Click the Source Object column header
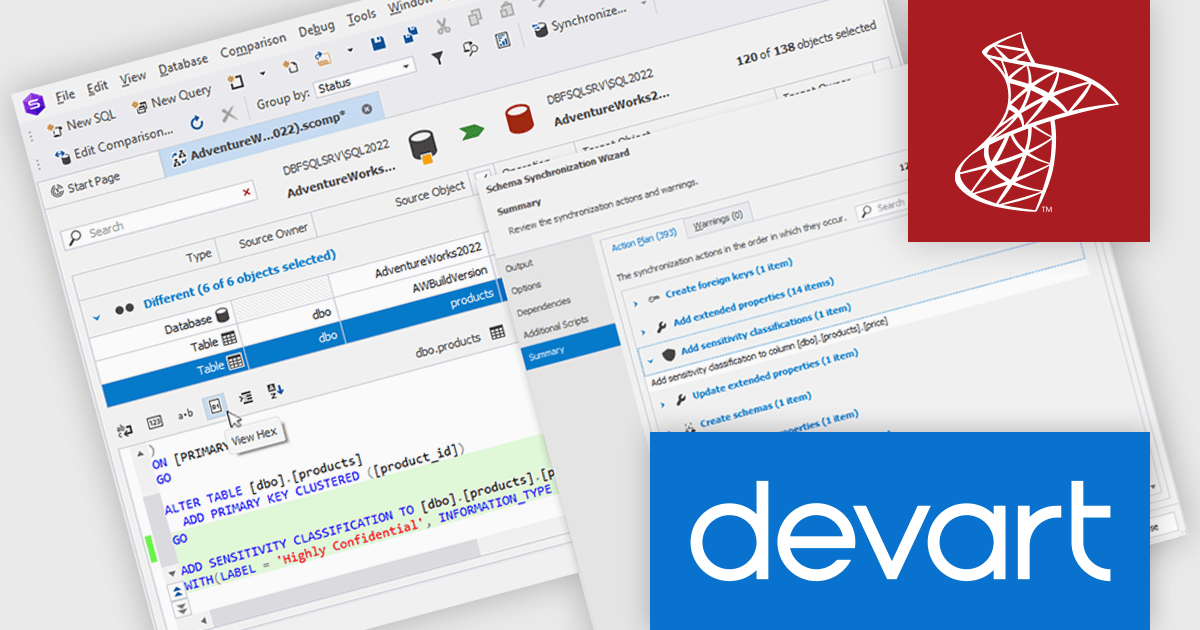The width and height of the screenshot is (1200, 630). click(x=430, y=193)
